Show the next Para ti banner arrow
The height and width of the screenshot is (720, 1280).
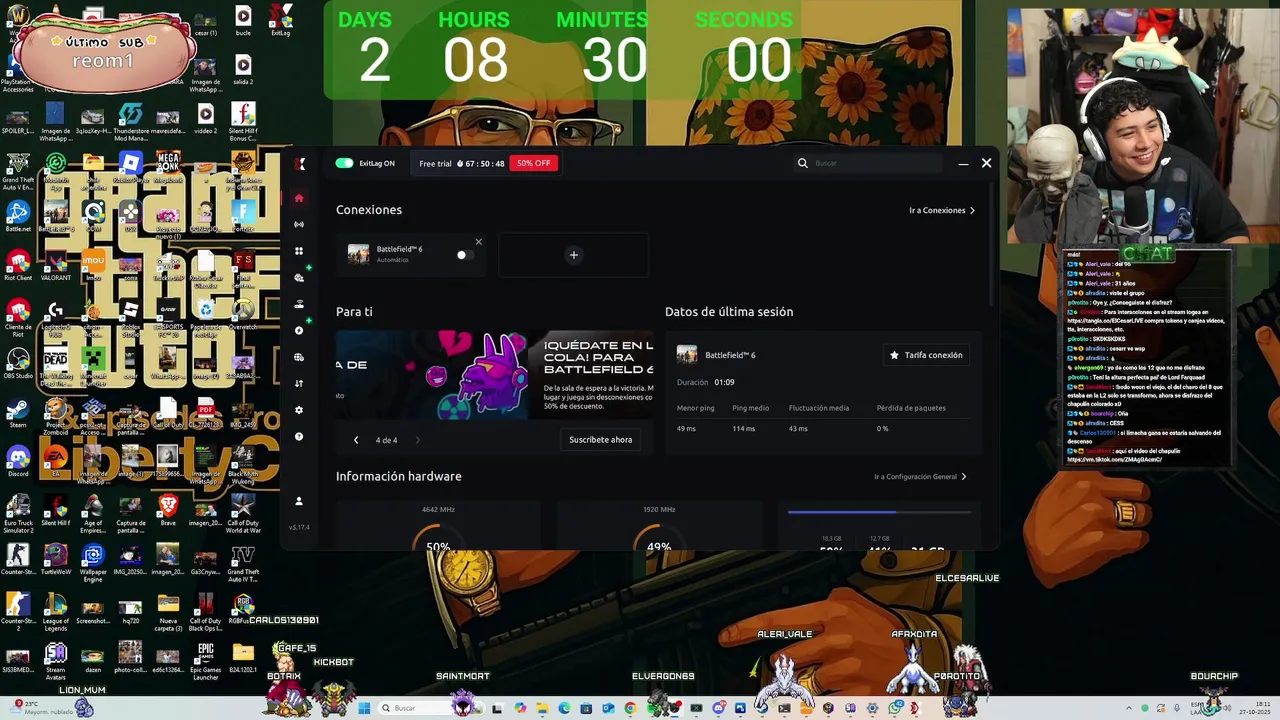click(x=417, y=440)
